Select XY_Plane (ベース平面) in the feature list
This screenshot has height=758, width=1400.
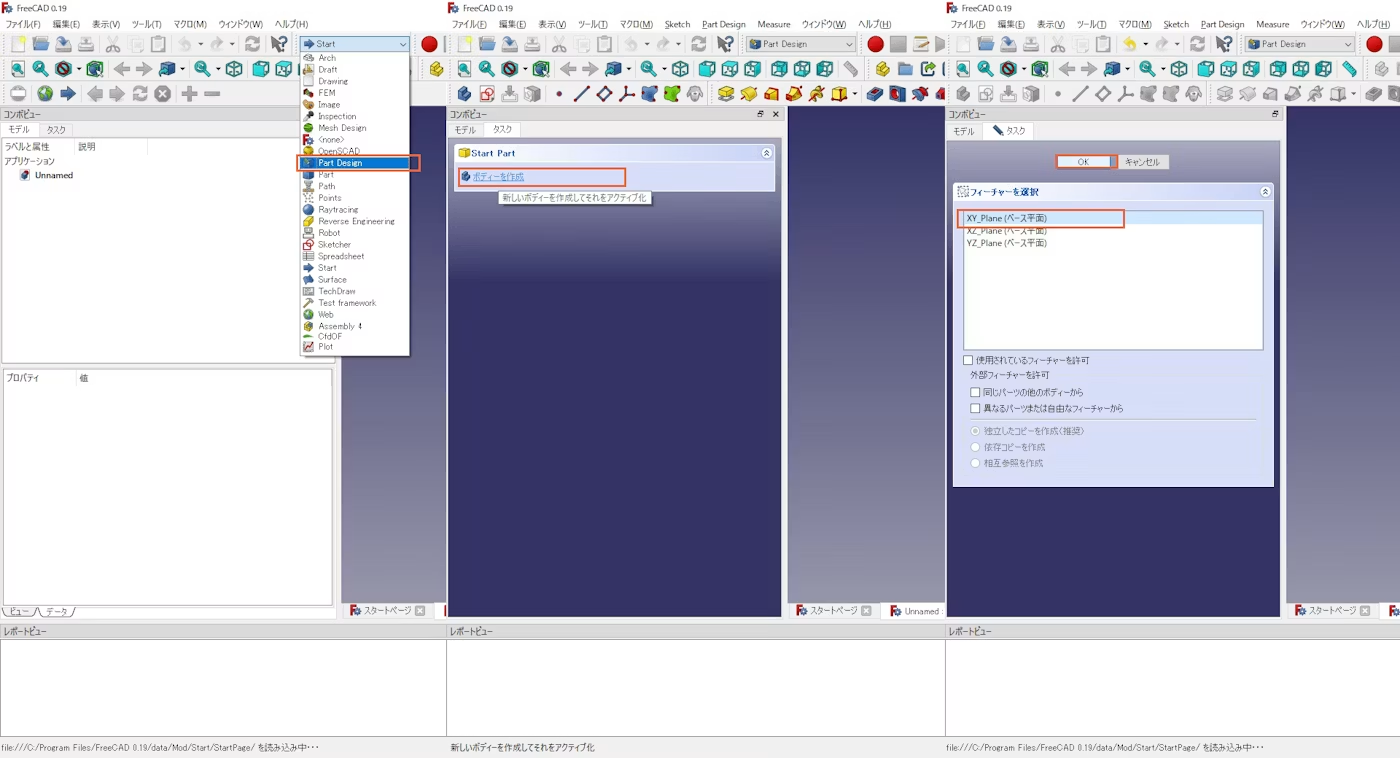click(1113, 218)
